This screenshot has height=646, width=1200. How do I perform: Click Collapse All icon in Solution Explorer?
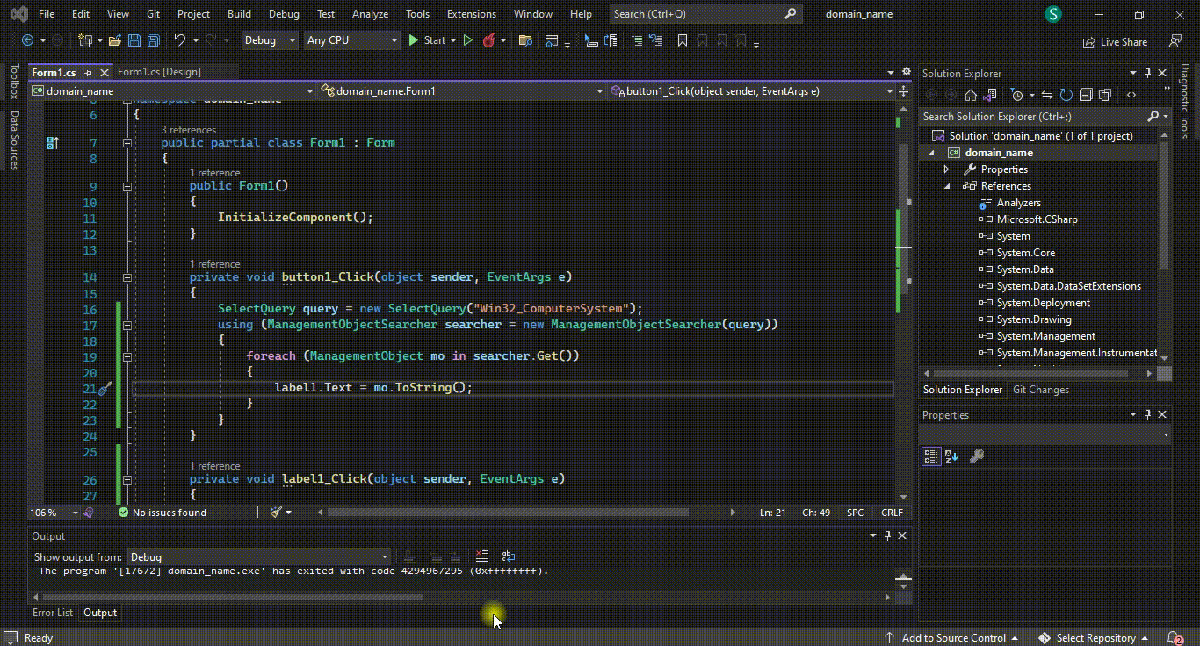(x=1086, y=95)
